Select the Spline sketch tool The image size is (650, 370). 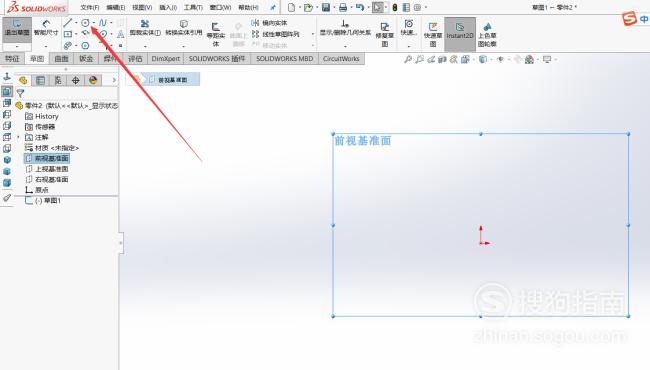(102, 23)
